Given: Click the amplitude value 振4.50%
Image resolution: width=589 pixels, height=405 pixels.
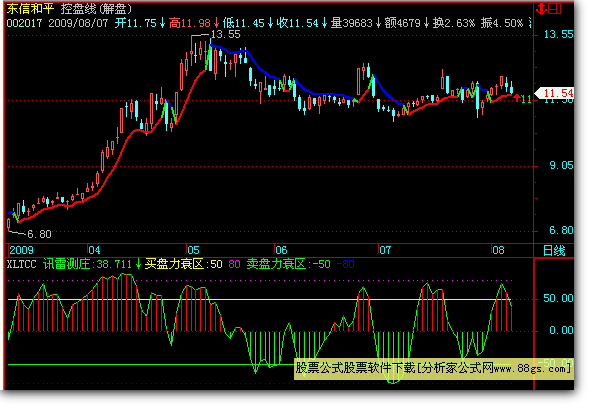Looking at the screenshot, I should coord(502,23).
